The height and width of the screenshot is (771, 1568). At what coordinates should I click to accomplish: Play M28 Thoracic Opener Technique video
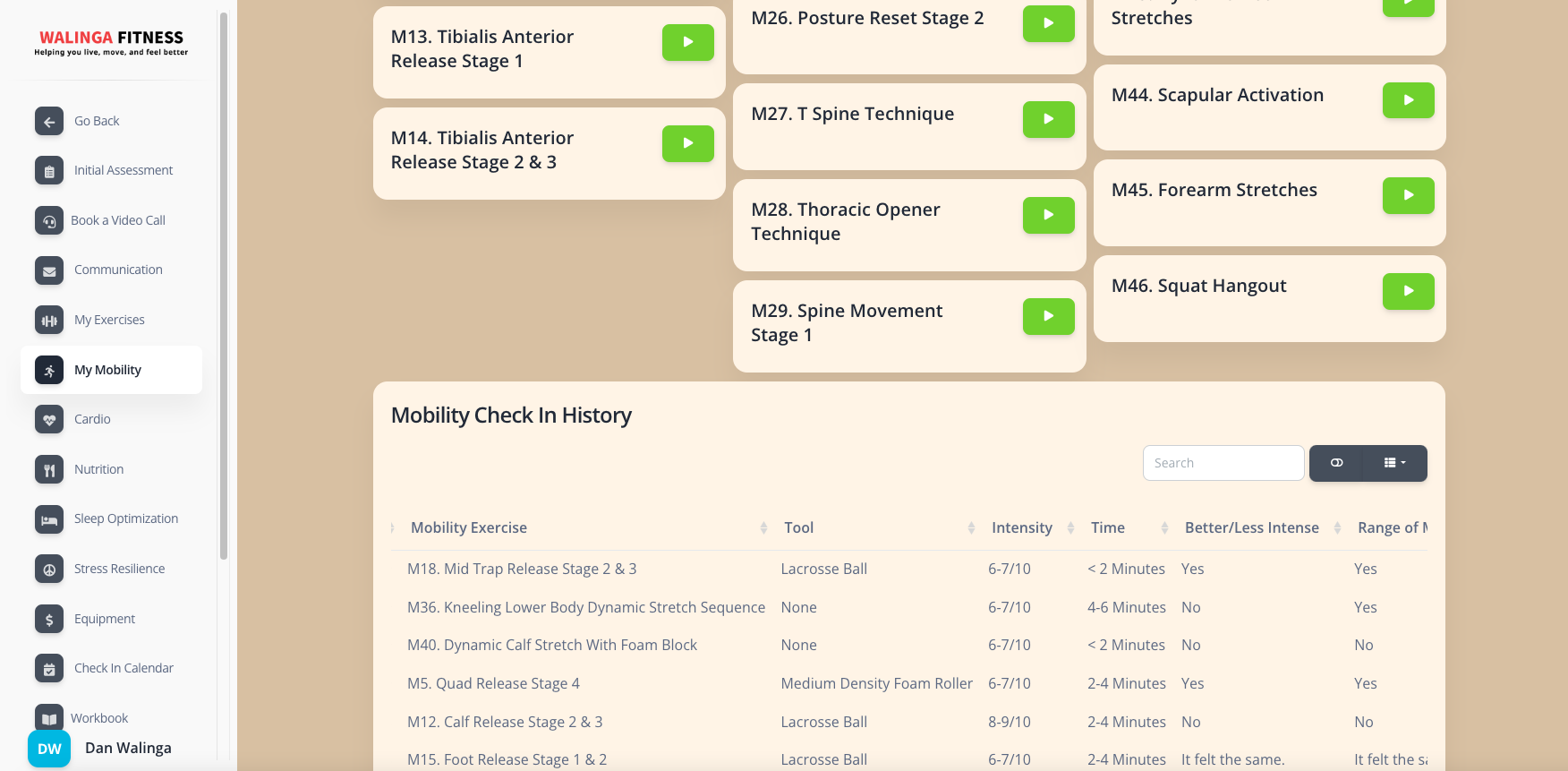(x=1049, y=215)
